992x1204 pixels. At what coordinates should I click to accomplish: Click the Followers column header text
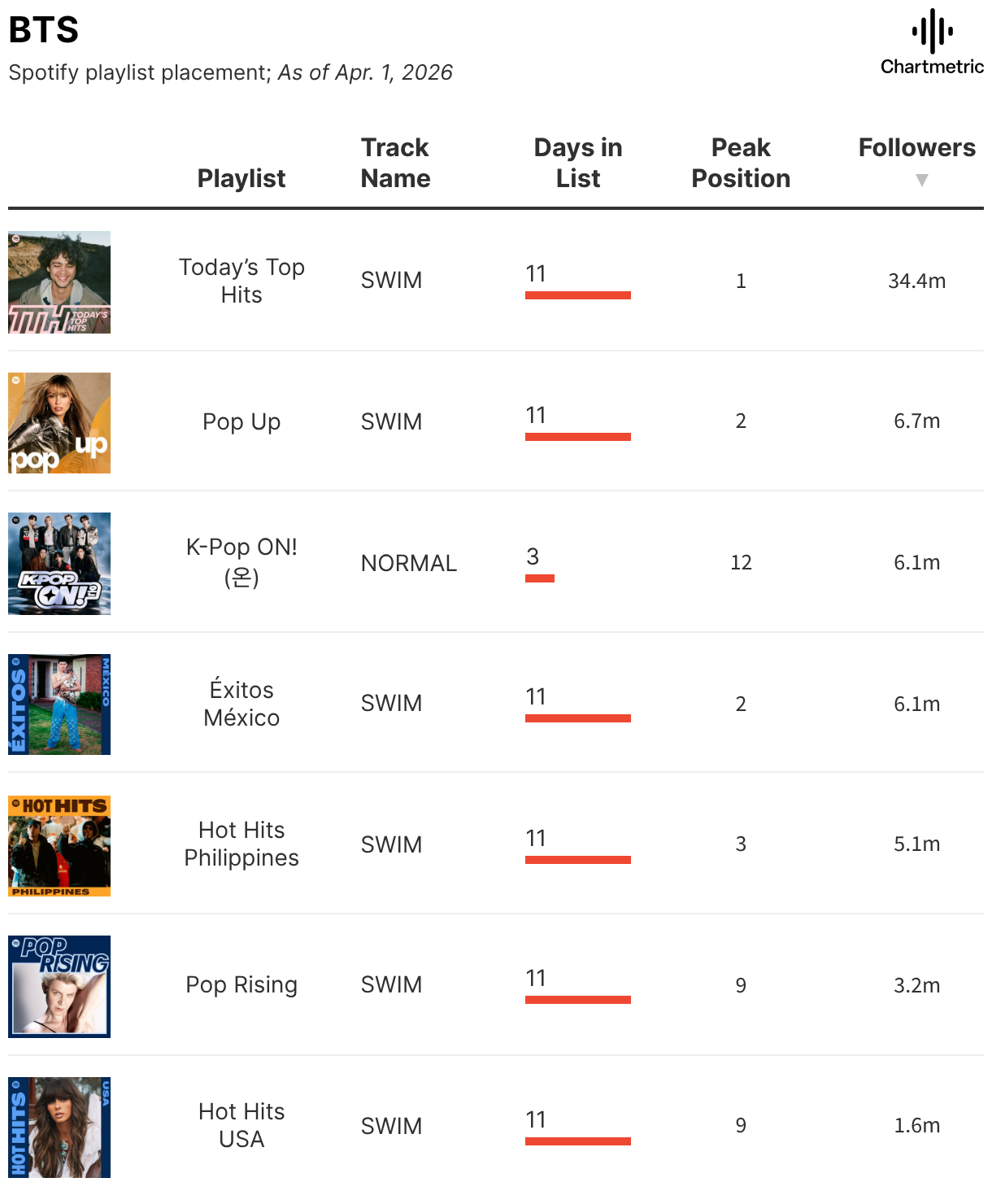(917, 147)
